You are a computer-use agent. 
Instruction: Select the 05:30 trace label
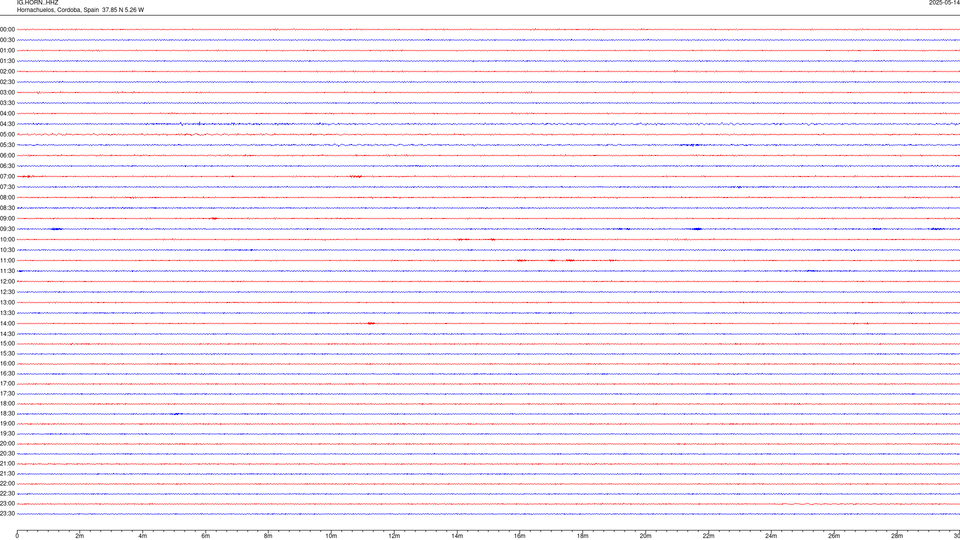point(7,144)
